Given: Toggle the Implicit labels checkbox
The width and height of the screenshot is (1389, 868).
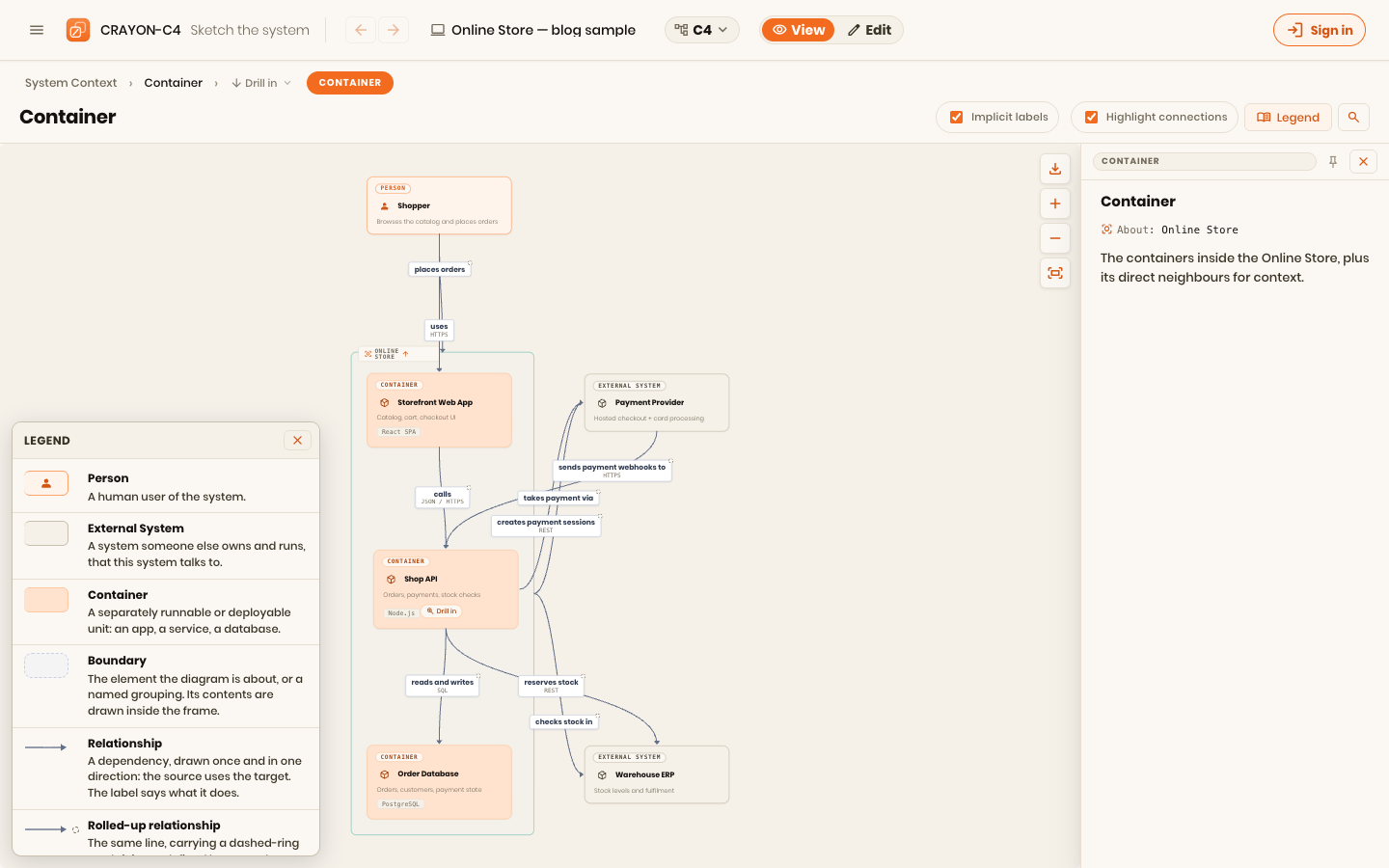Looking at the screenshot, I should click(956, 117).
